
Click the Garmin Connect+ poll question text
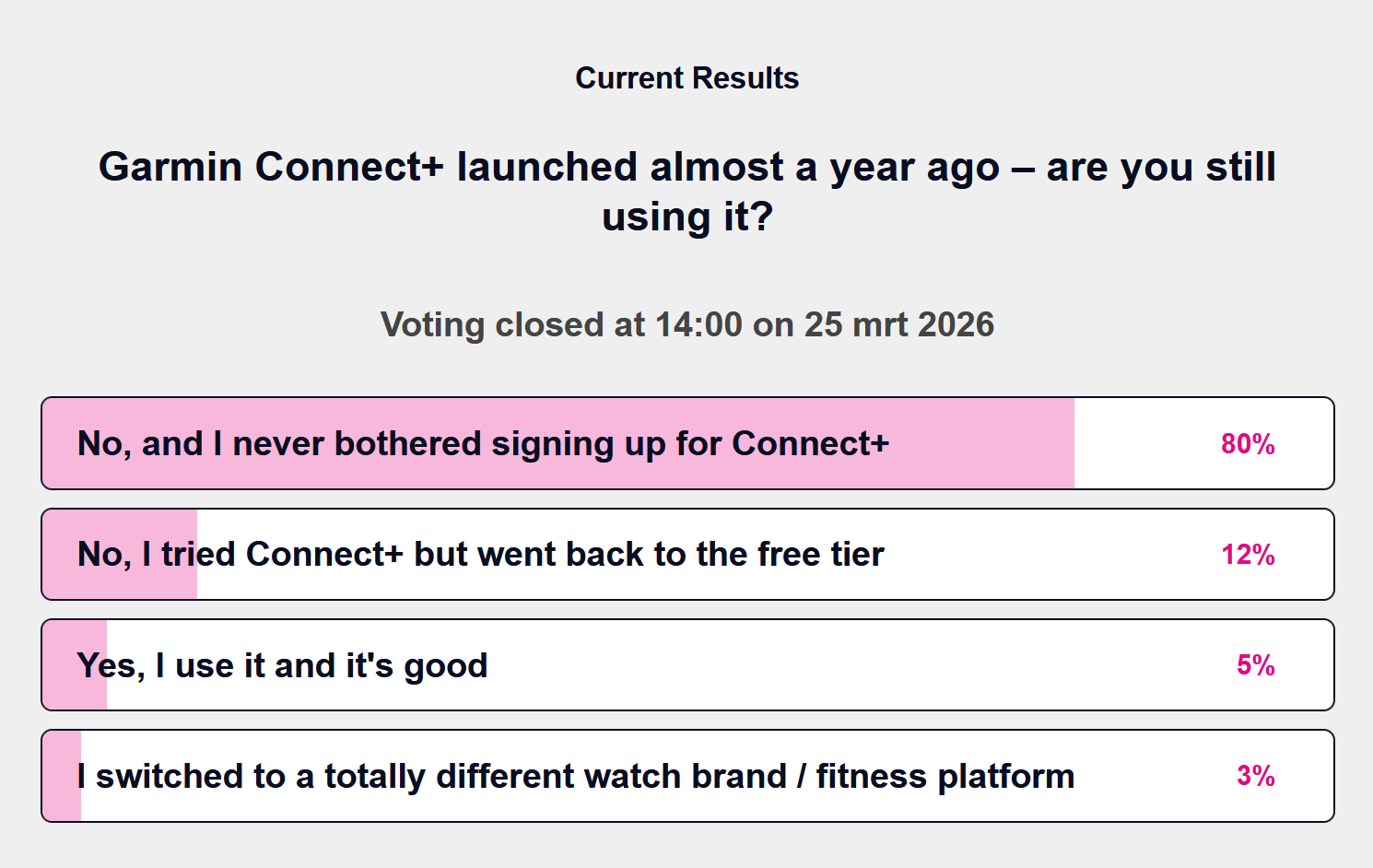tap(686, 191)
